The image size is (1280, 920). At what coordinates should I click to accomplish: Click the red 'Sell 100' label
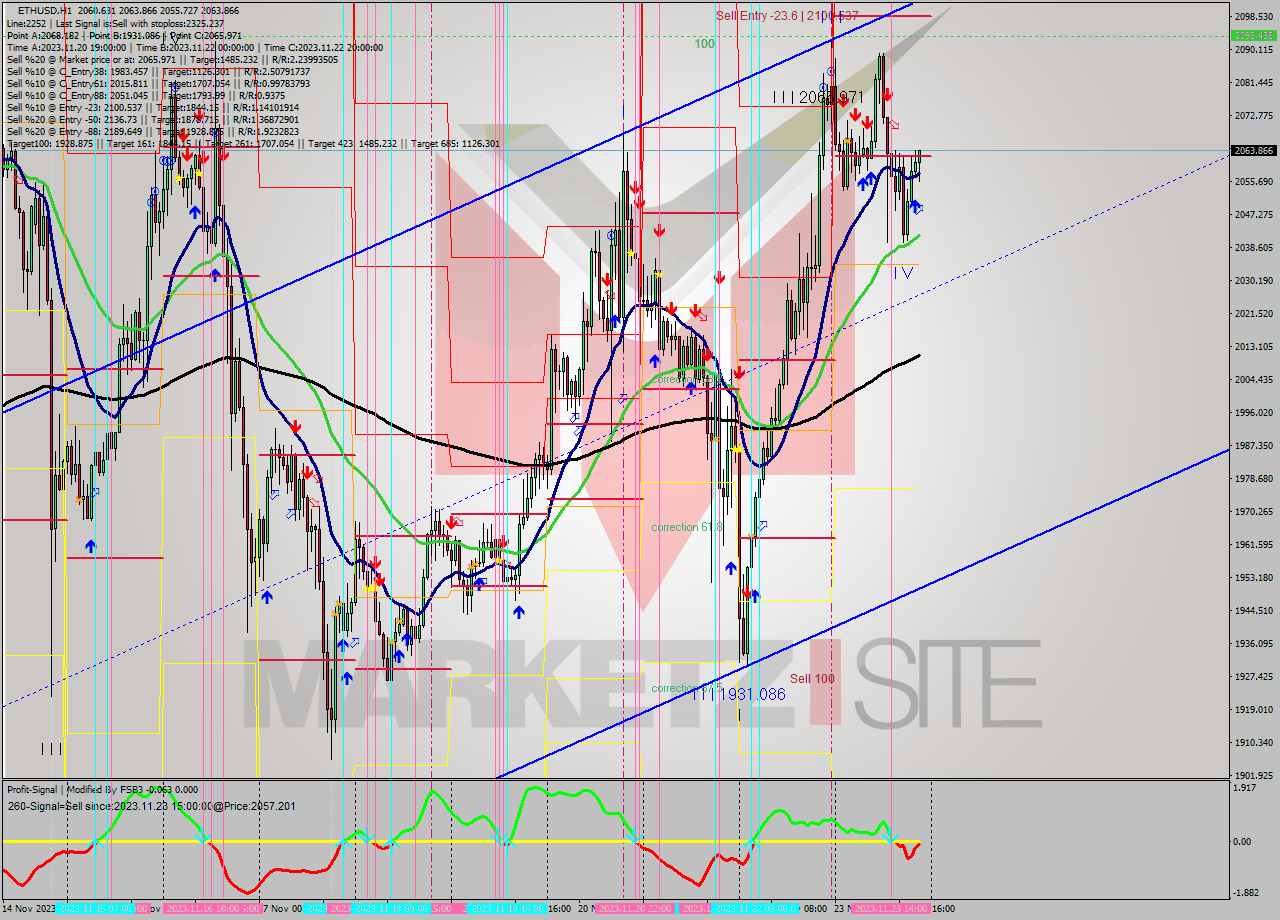click(812, 678)
